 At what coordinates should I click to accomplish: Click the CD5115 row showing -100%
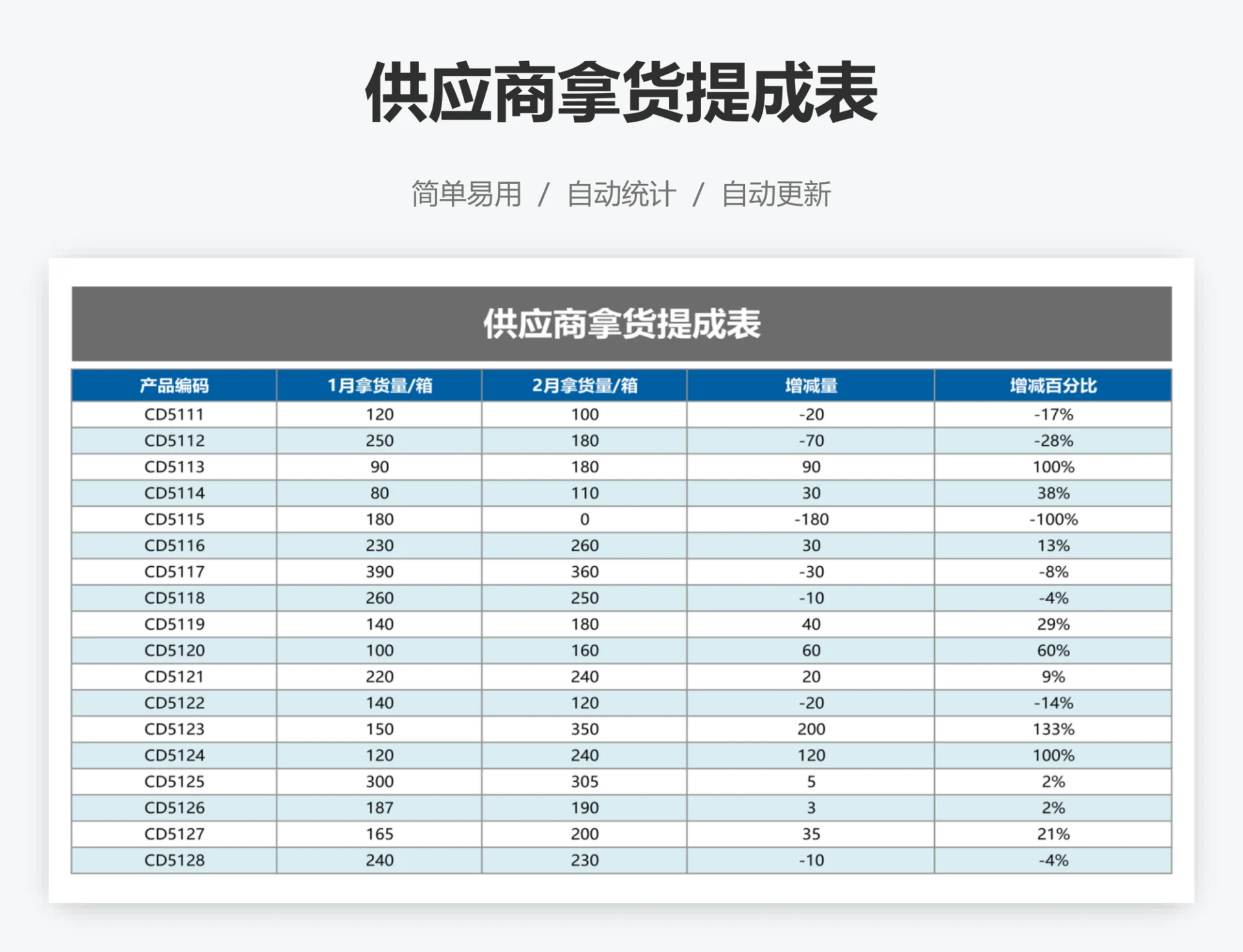pos(1052,519)
